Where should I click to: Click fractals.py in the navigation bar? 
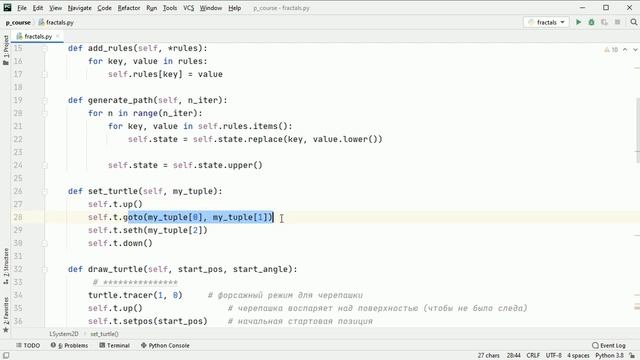[x=56, y=22]
